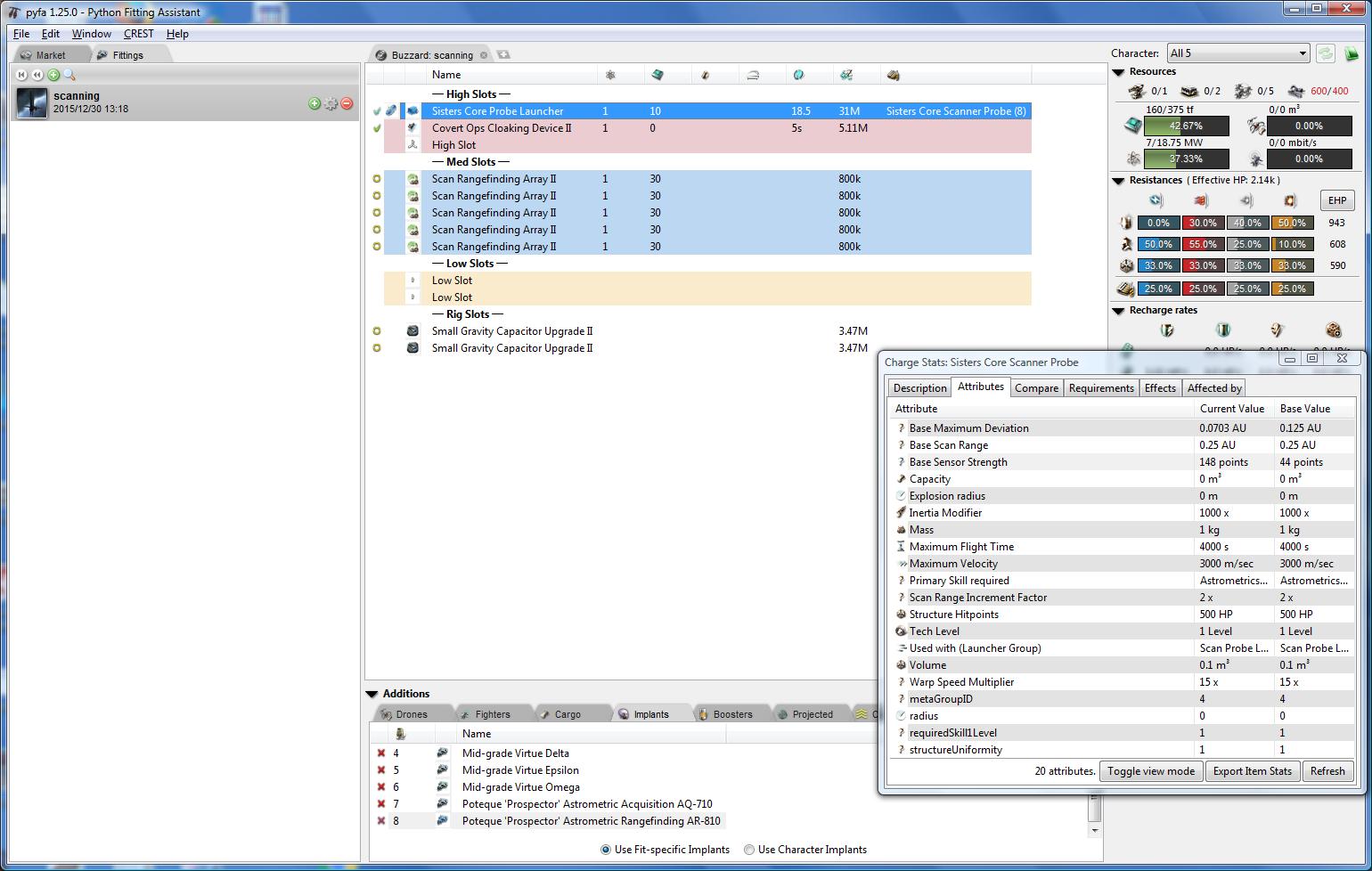The height and width of the screenshot is (871, 1372).
Task: Go back one level in the ship browser
Action: [x=37, y=75]
